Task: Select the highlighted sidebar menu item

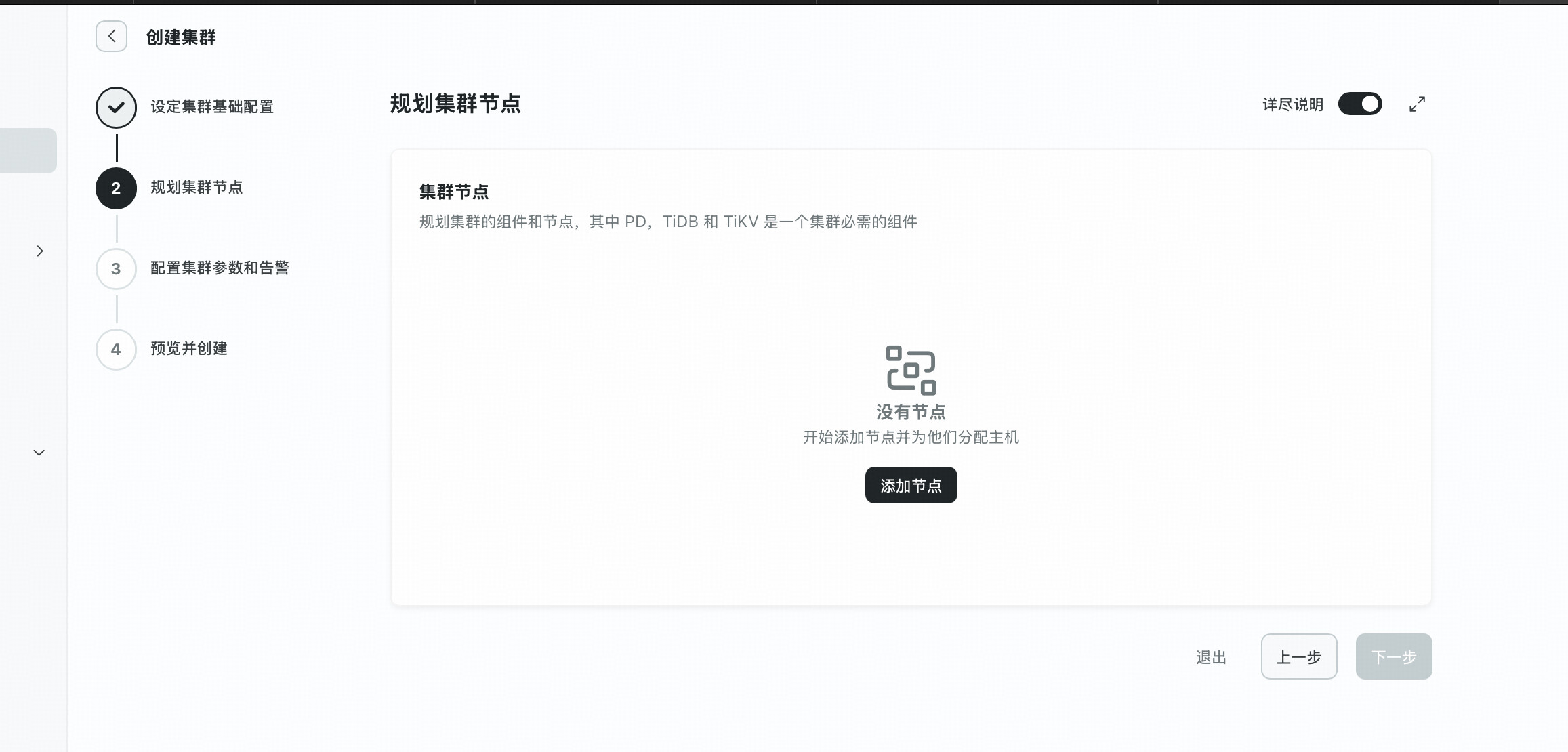Action: 28,150
